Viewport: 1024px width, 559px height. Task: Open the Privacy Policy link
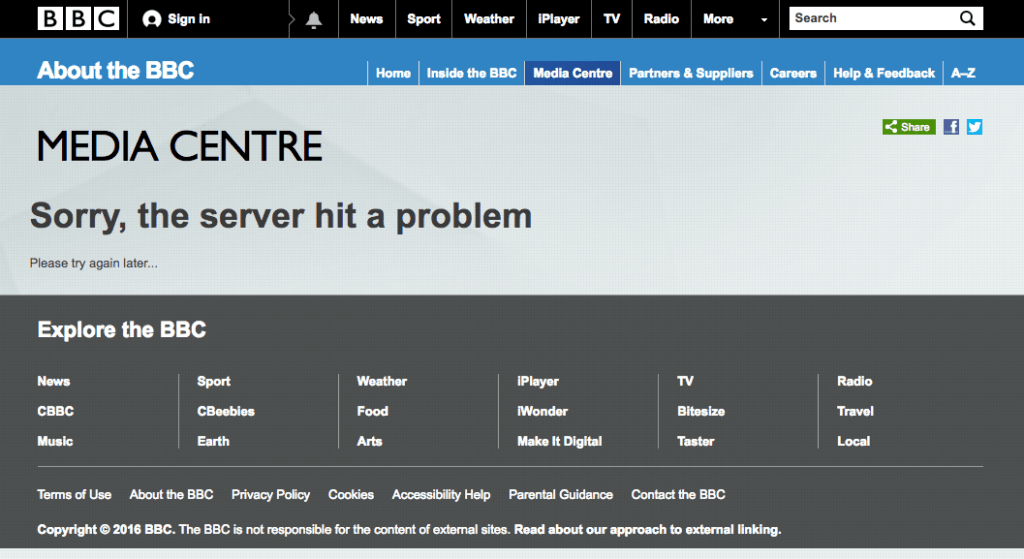point(270,495)
